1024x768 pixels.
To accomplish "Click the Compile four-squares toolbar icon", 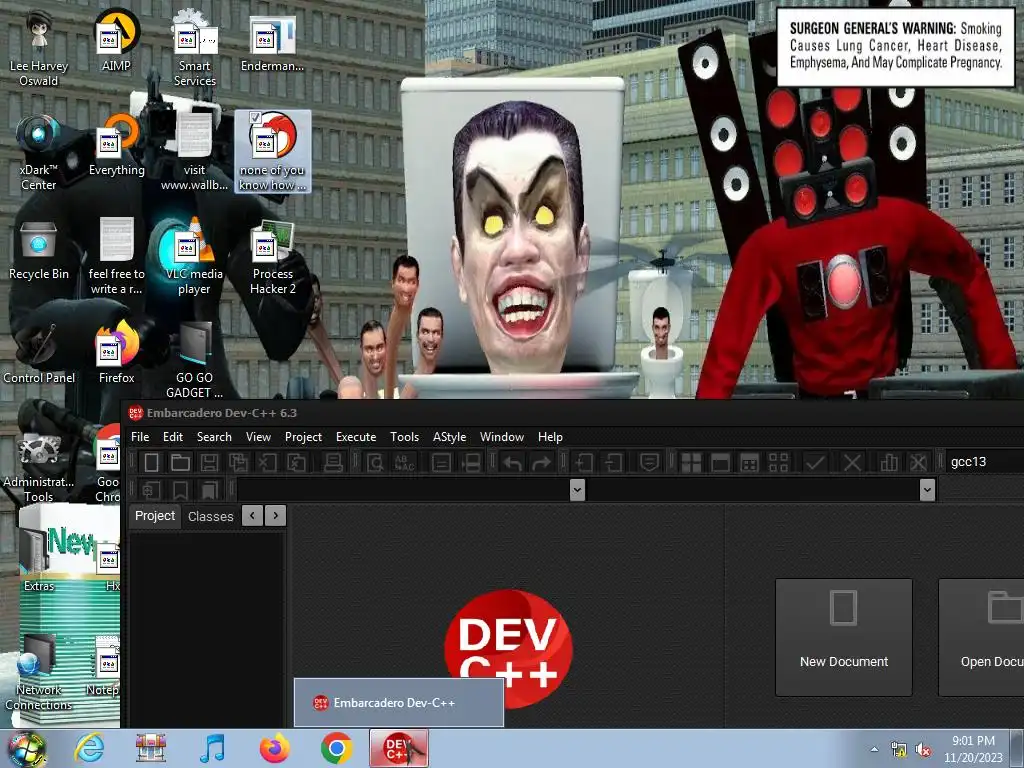I will coord(691,462).
